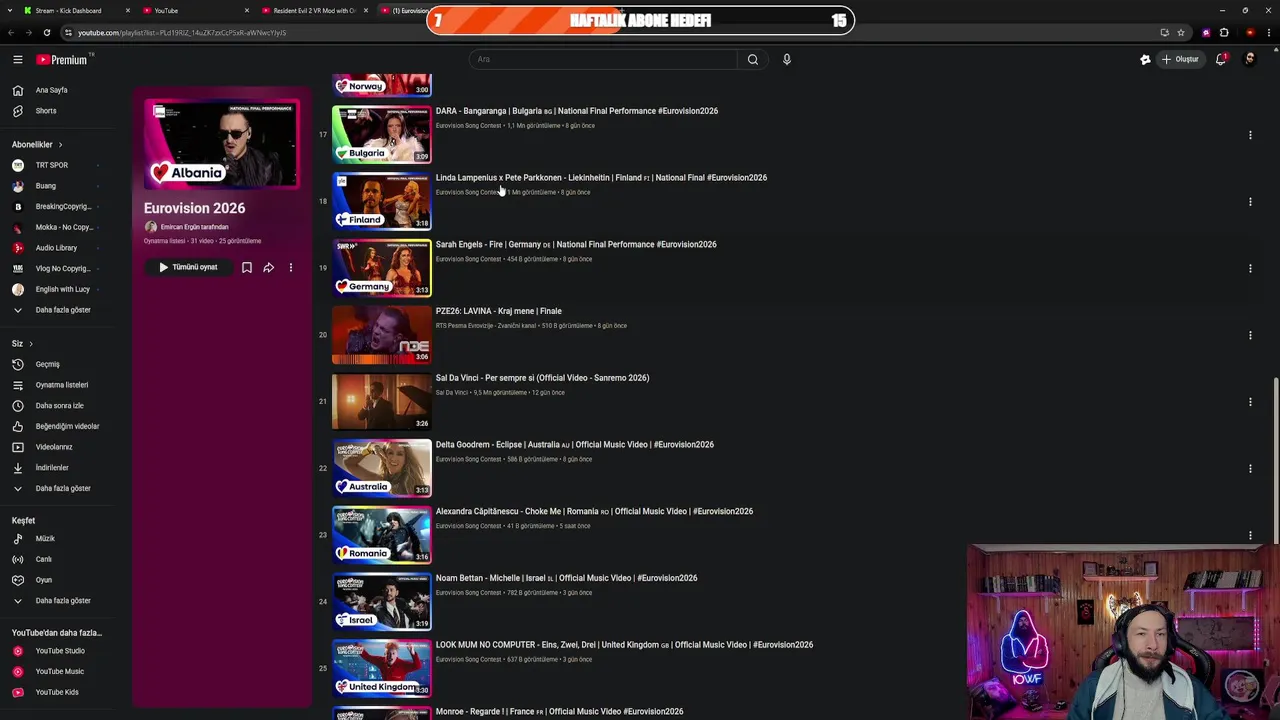Open Daha sonra izle watch later
This screenshot has height=720, width=1280.
(x=60, y=406)
